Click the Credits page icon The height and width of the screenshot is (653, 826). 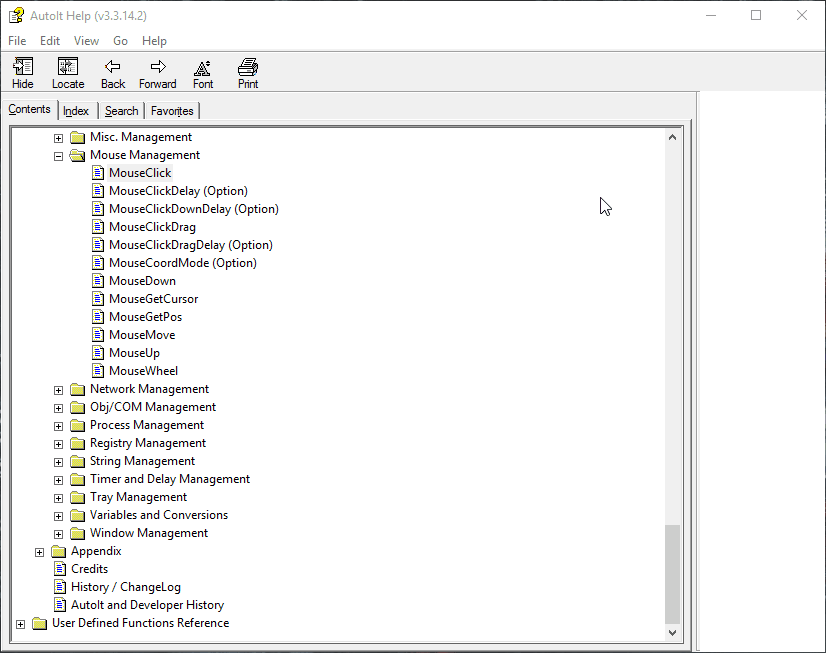[60, 569]
